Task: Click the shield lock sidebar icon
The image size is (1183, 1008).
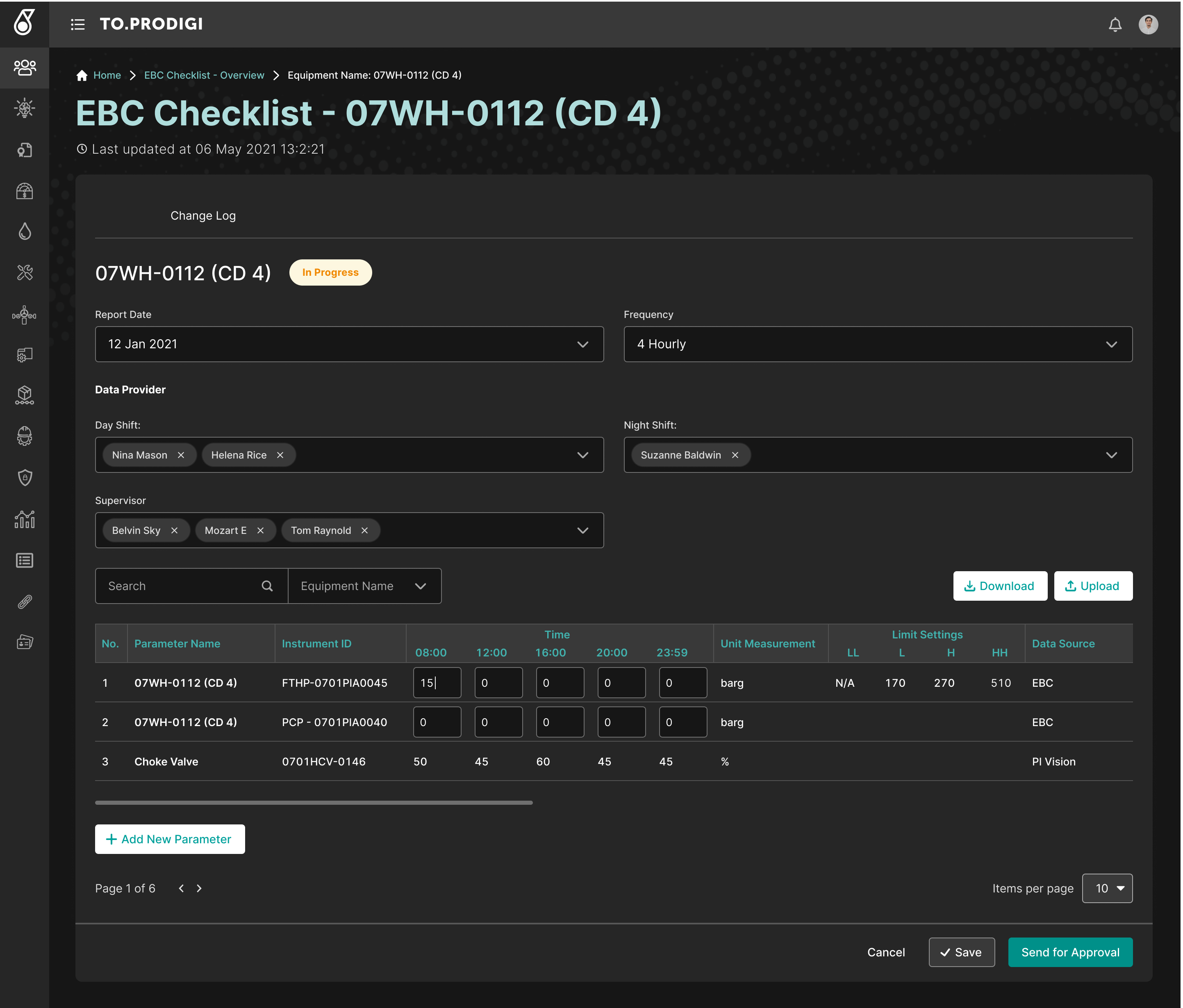Action: click(x=25, y=477)
